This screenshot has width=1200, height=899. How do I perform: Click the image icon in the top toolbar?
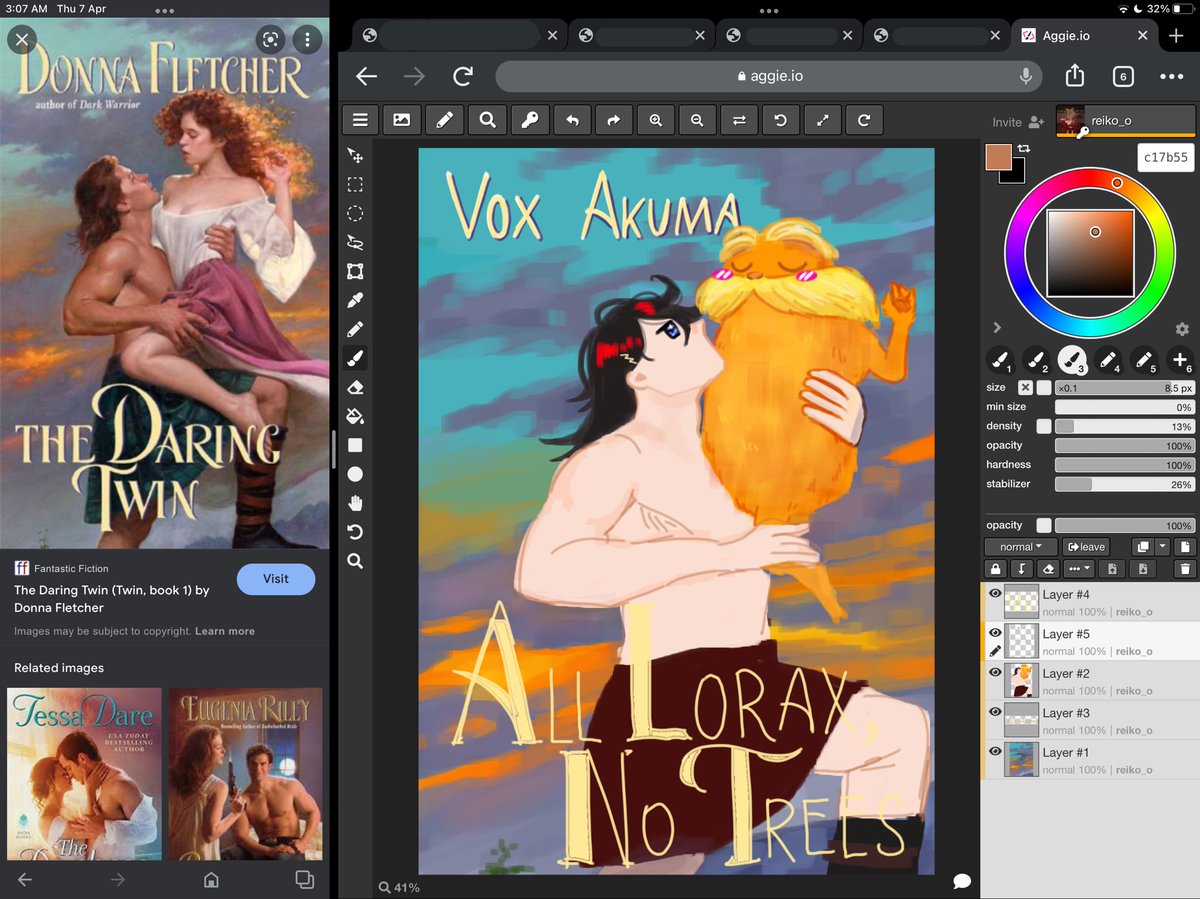(x=402, y=120)
